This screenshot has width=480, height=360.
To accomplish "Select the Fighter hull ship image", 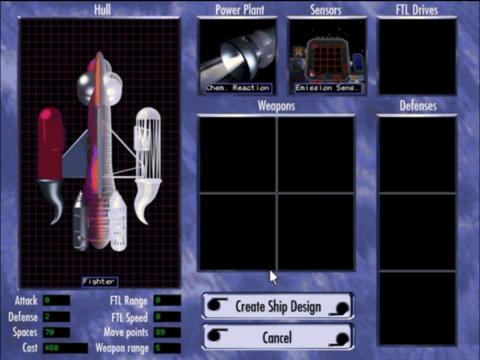I will click(x=99, y=153).
